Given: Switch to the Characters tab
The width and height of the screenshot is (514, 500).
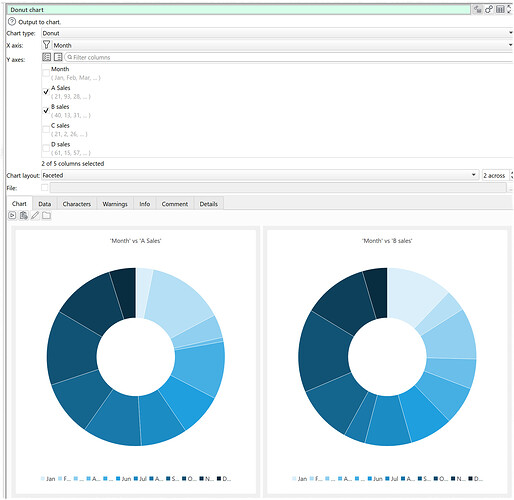Looking at the screenshot, I should tap(77, 204).
